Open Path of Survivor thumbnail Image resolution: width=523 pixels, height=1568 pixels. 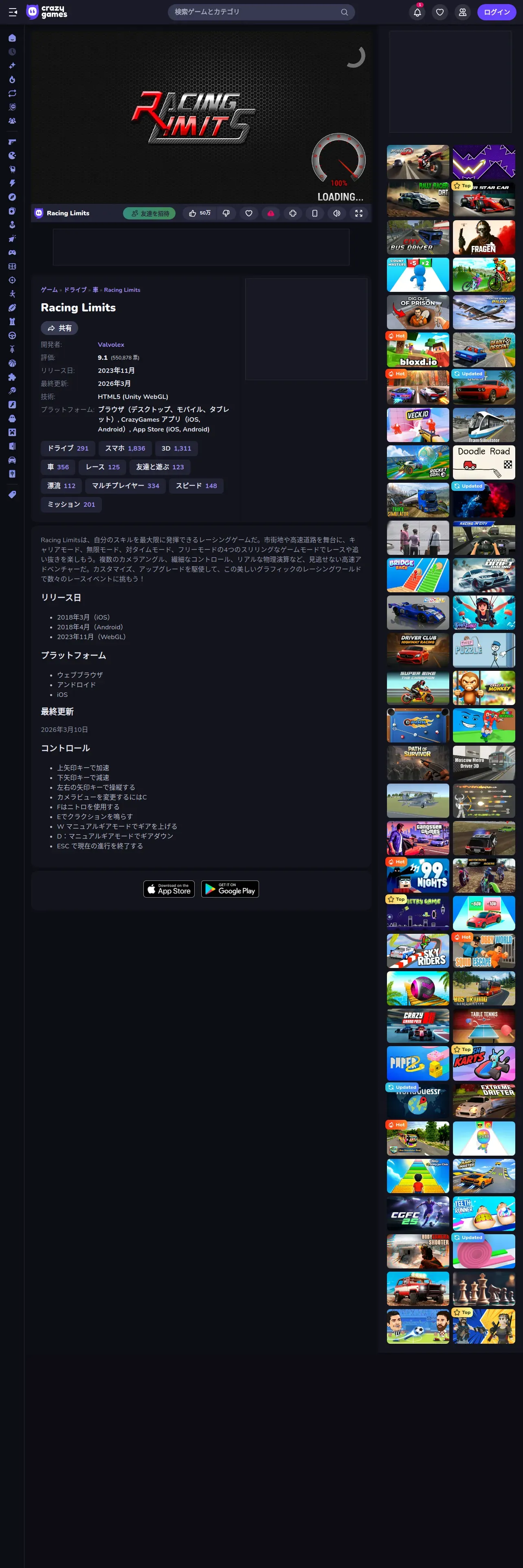tap(418, 763)
